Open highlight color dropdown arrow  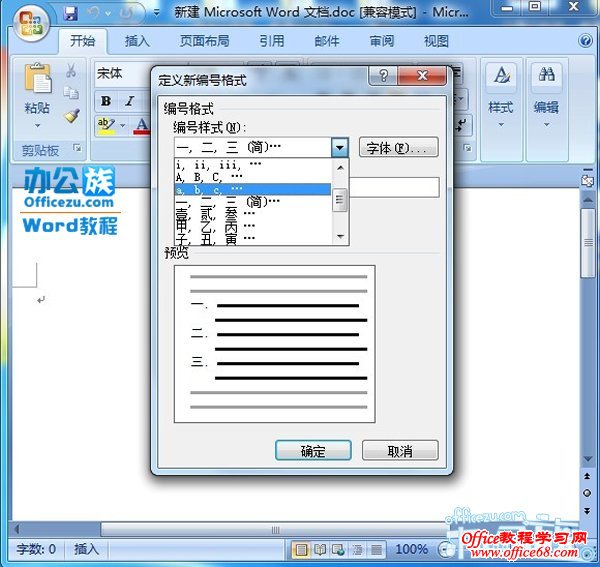[123, 125]
